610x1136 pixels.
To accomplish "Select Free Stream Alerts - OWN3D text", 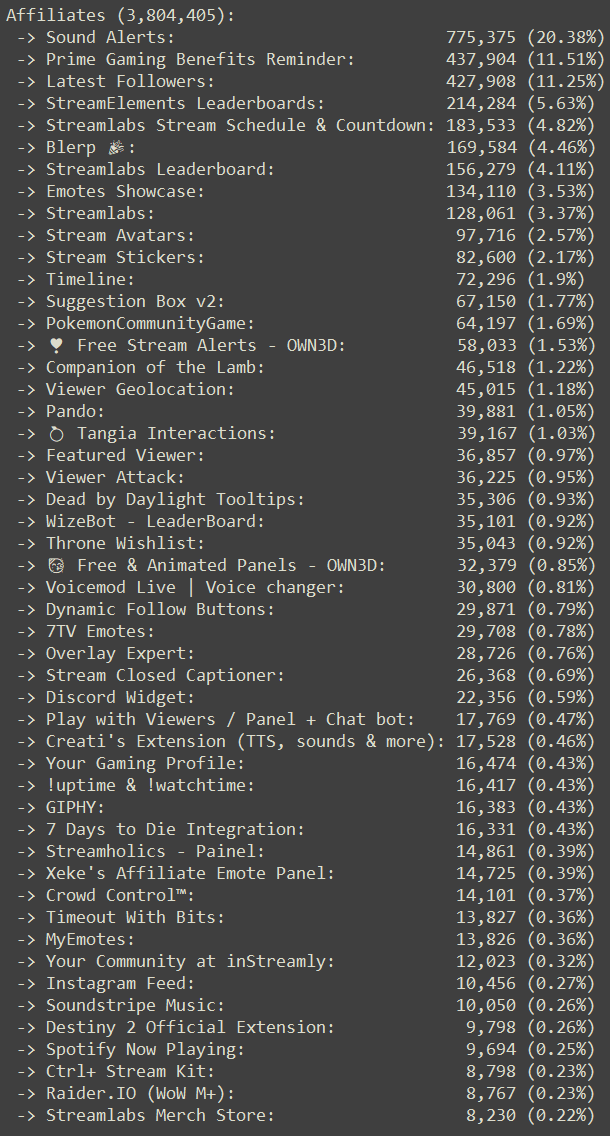I will pyautogui.click(x=212, y=346).
